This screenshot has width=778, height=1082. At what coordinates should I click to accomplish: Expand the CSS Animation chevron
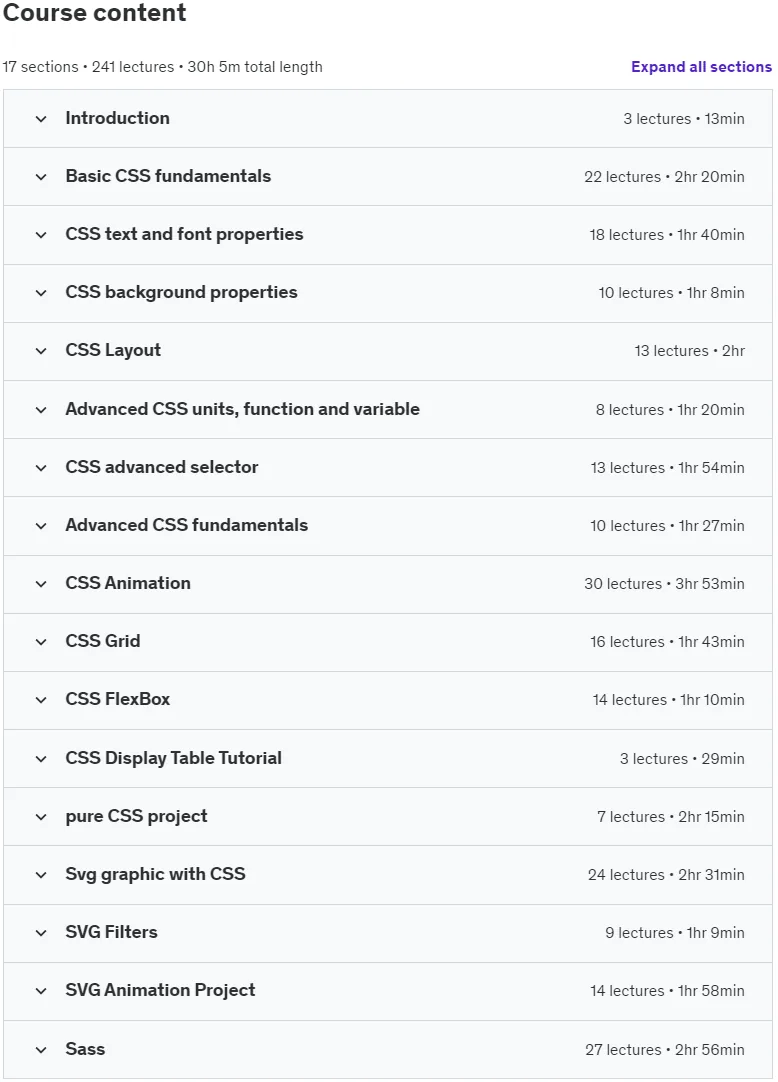coord(41,584)
